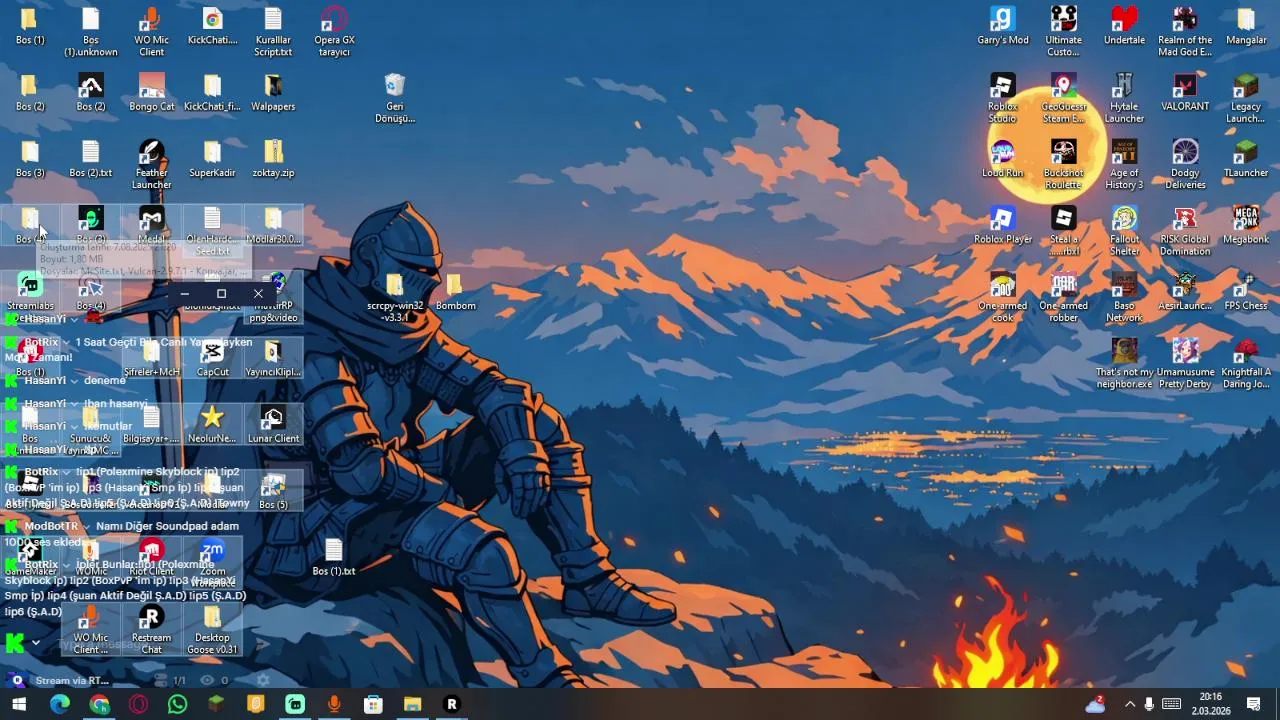
Task: Open the Feather Launcher shortcut
Action: coord(151,164)
